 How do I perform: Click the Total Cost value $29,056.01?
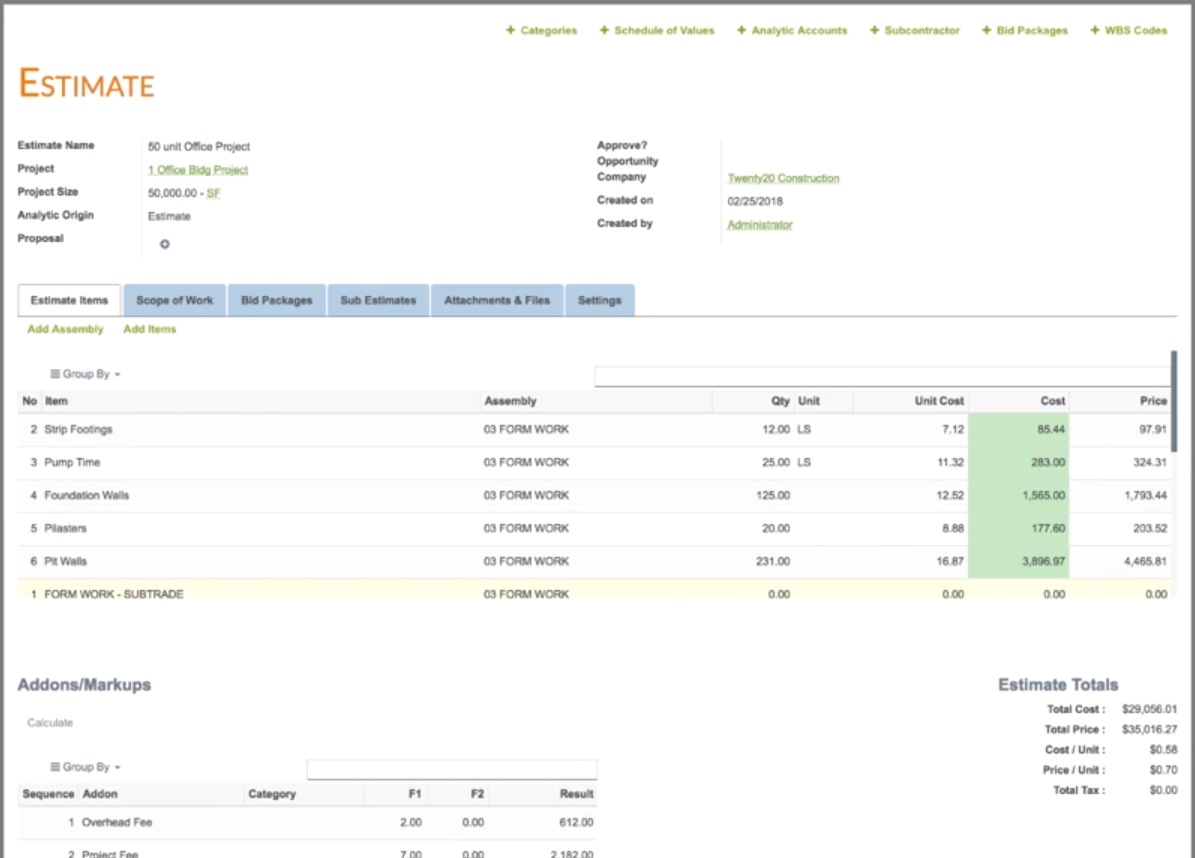click(x=1149, y=709)
